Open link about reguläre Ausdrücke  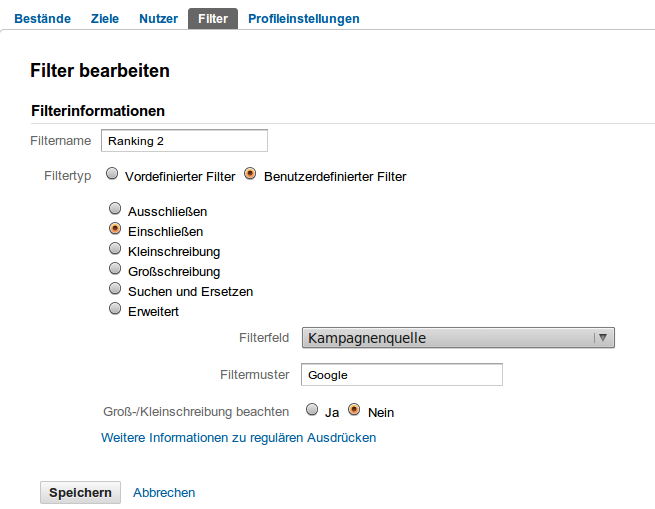point(238,438)
